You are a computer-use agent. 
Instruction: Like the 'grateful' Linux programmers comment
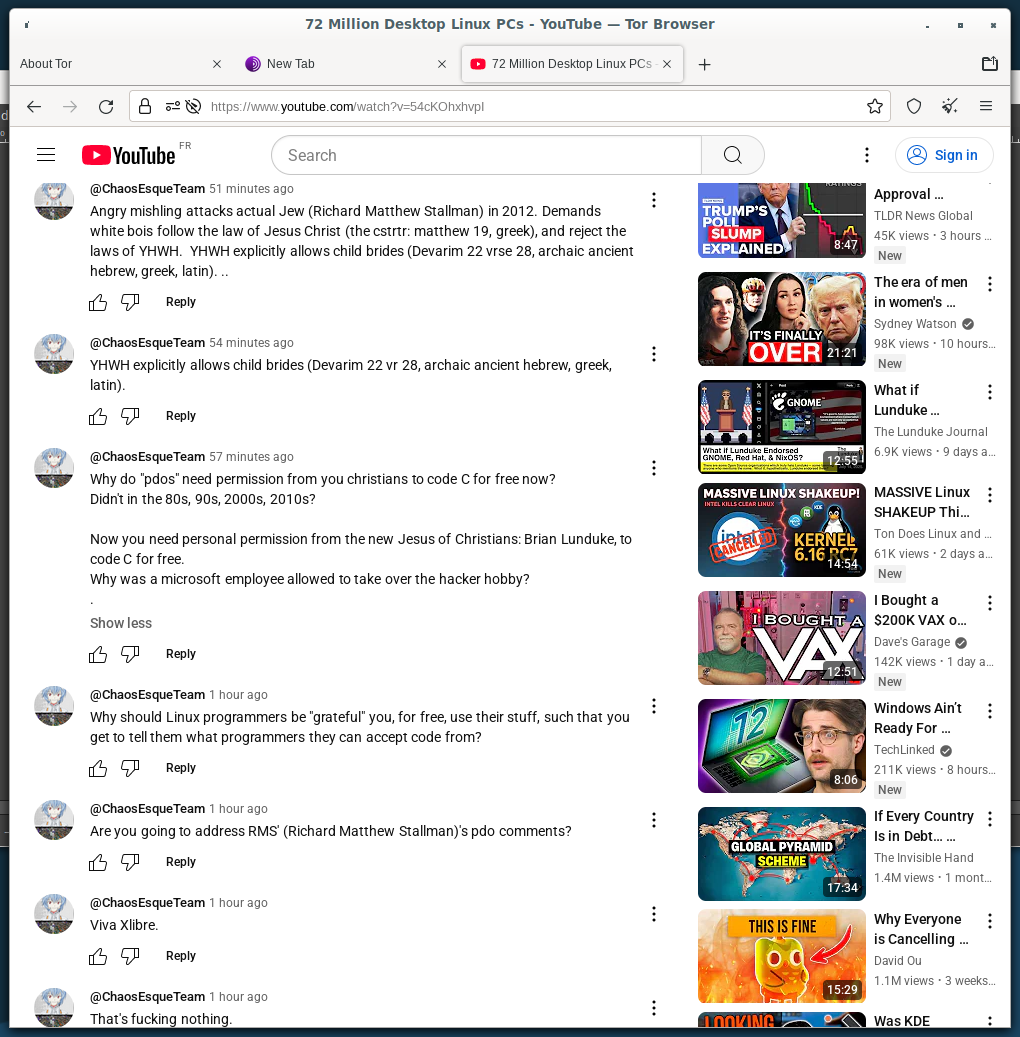point(98,768)
